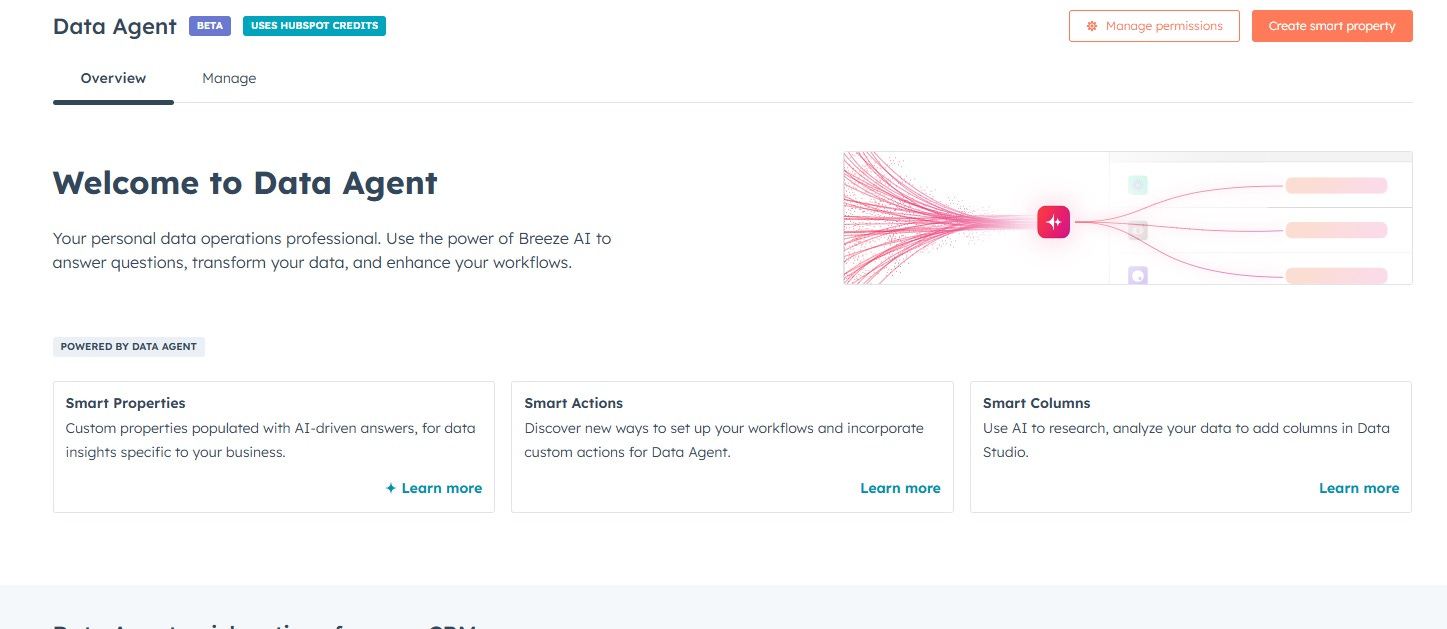
Task: Click the Smart Properties description text
Action: [271, 440]
